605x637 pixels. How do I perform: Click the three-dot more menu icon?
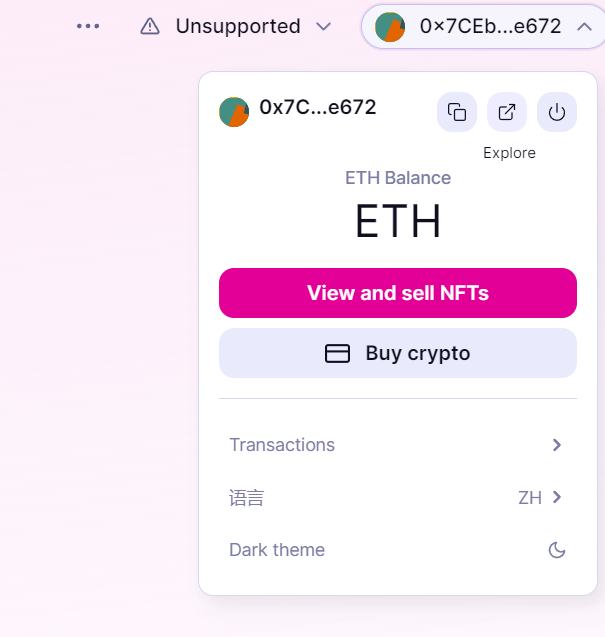point(88,26)
